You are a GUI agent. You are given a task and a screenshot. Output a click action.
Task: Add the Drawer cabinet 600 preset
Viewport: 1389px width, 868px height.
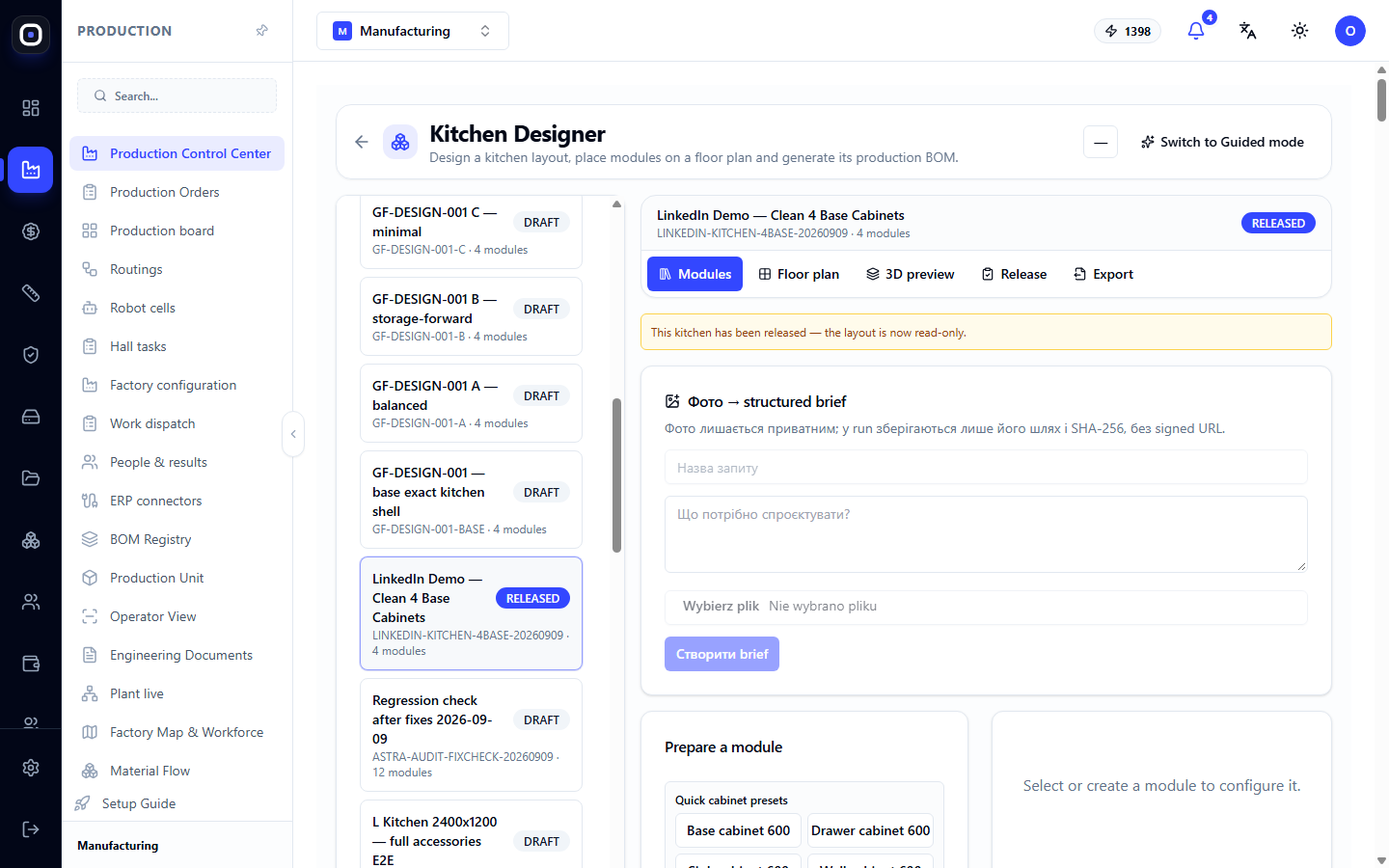click(870, 830)
